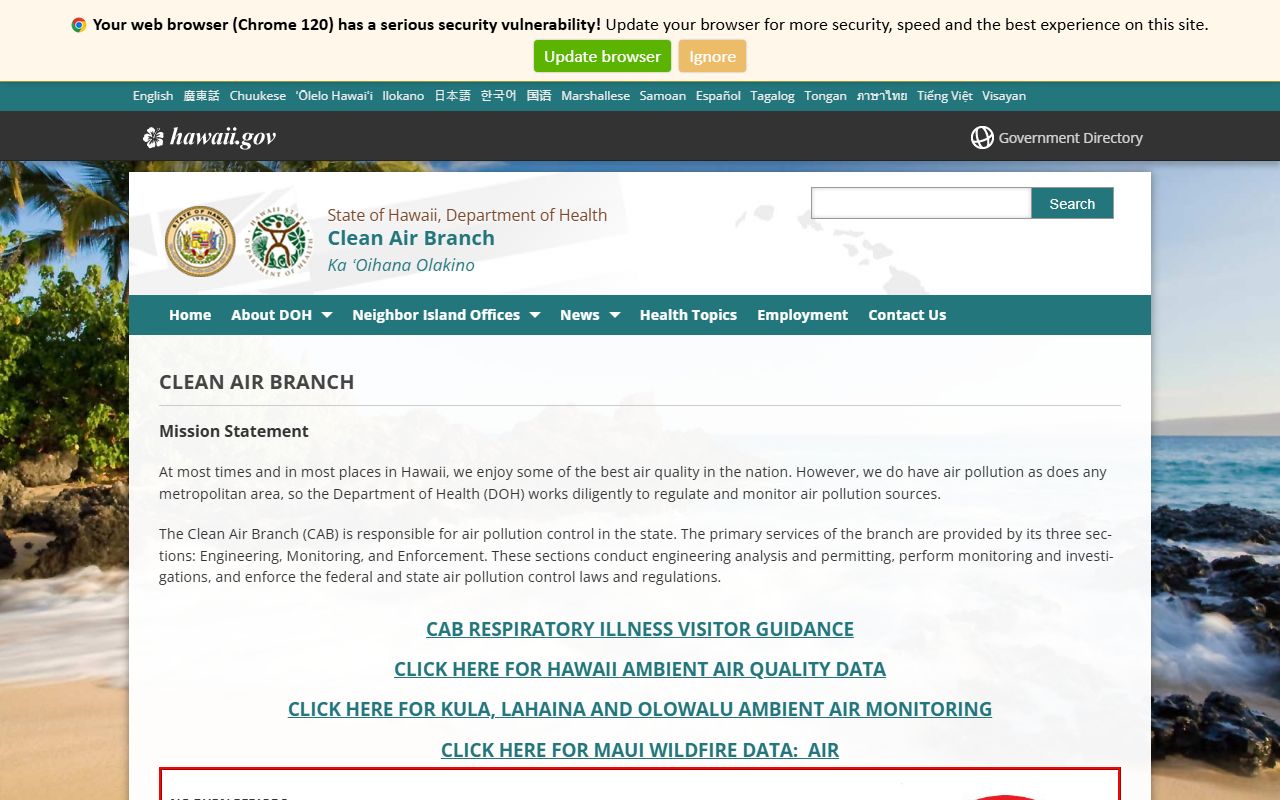Click the CLEAN AIR BRANCH page heading
This screenshot has width=1280, height=800.
(x=257, y=382)
